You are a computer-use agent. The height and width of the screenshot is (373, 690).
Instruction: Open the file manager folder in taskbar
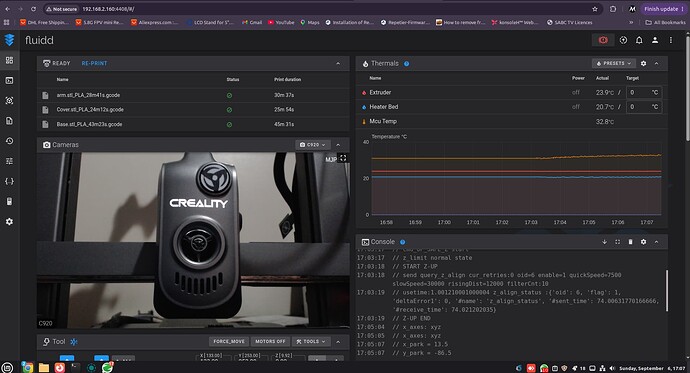coord(44,367)
